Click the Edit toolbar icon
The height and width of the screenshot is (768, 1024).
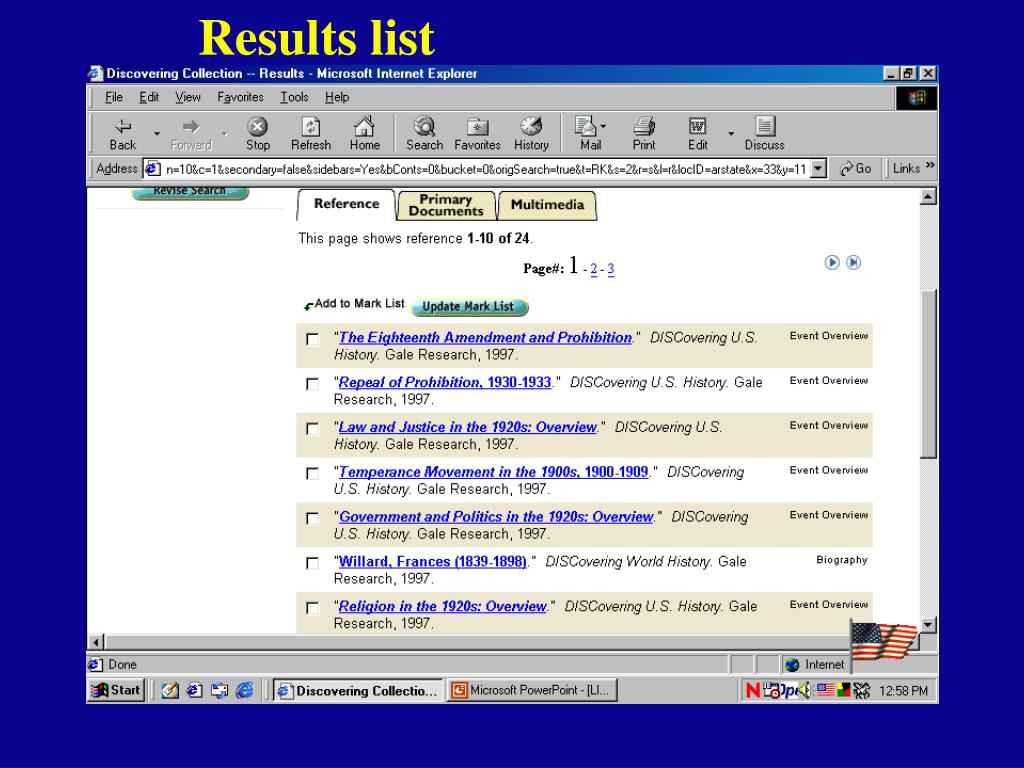tap(697, 134)
